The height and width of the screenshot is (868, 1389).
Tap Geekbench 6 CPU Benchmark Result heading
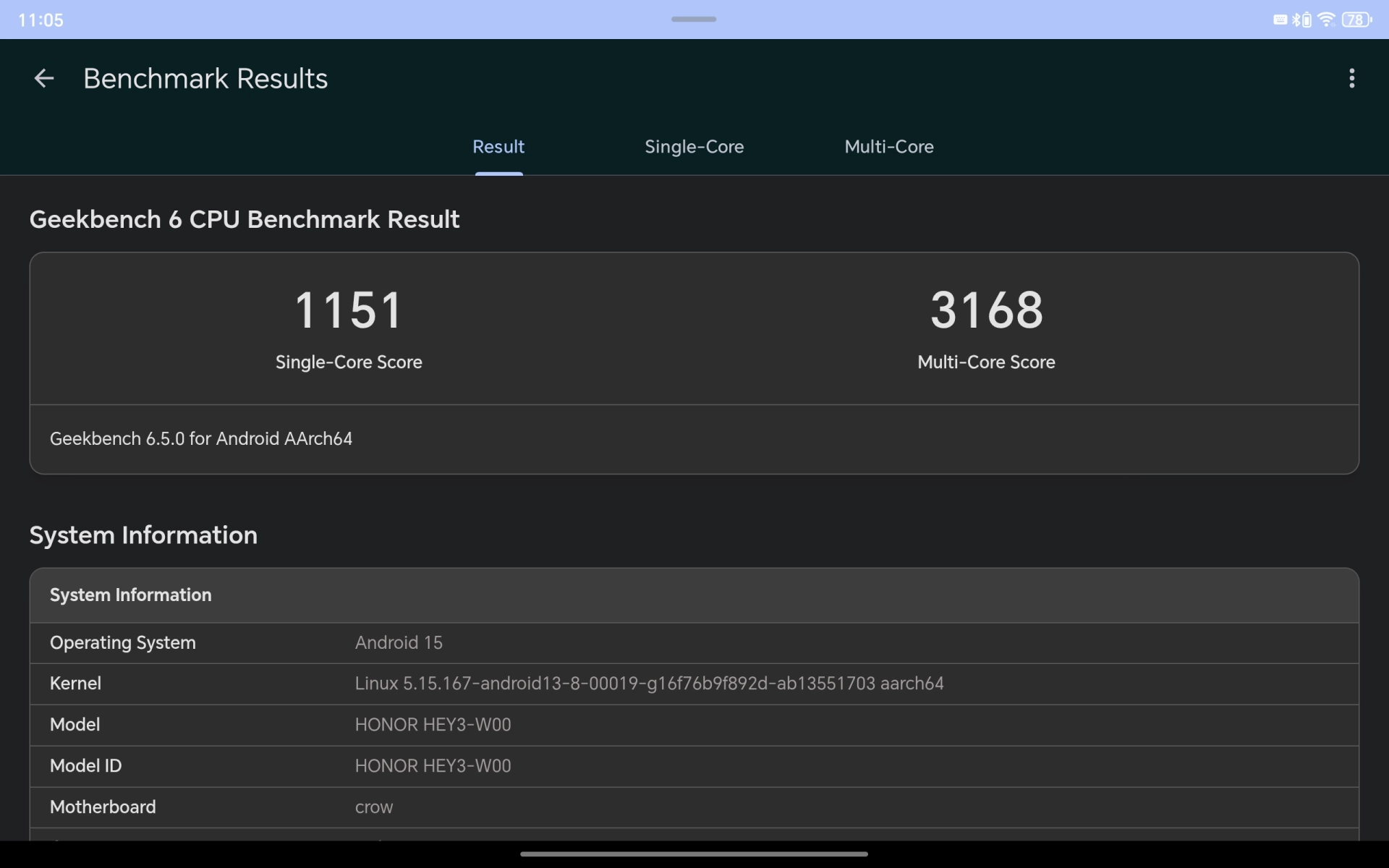click(245, 219)
